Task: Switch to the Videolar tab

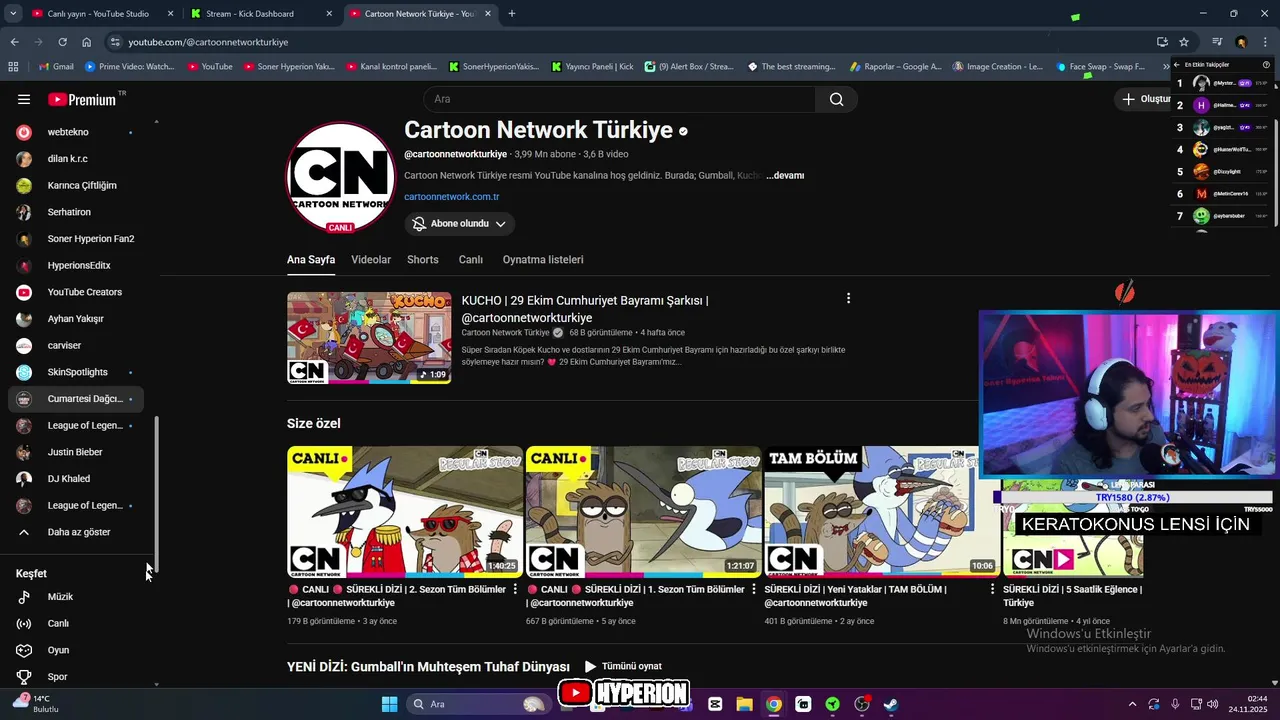Action: pos(371,260)
